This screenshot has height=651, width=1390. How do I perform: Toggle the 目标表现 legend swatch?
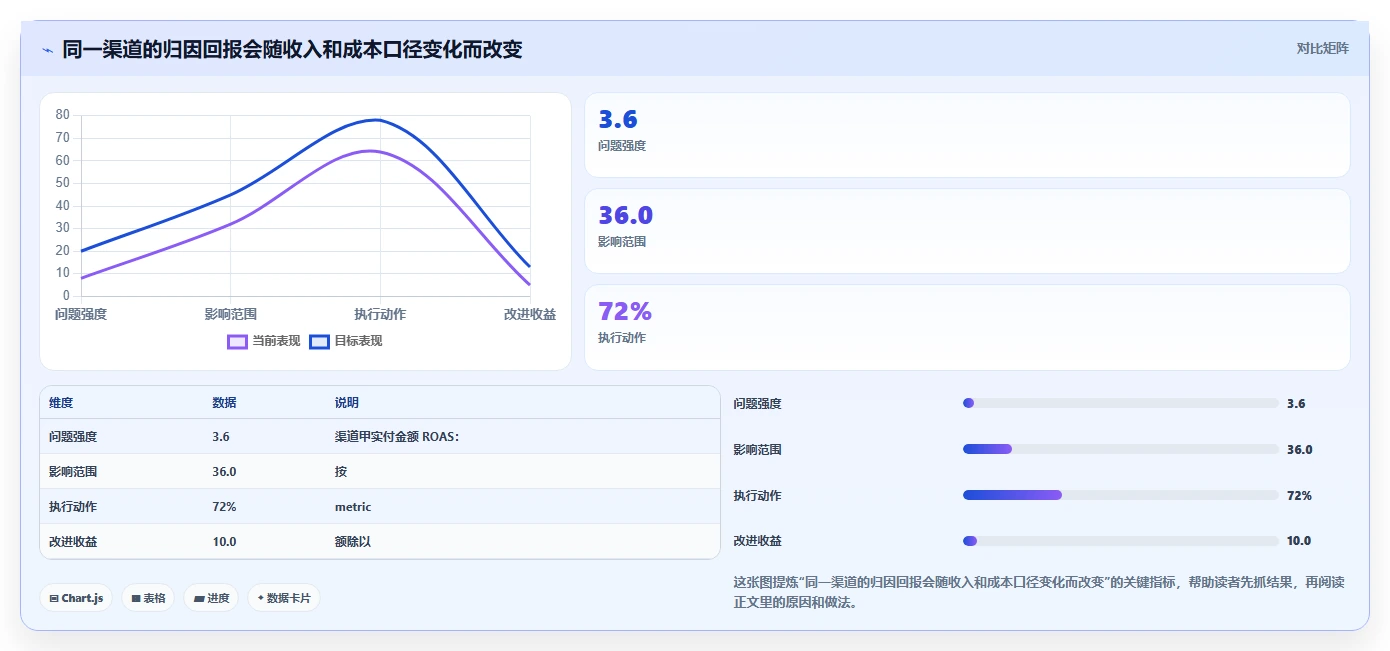pyautogui.click(x=319, y=341)
